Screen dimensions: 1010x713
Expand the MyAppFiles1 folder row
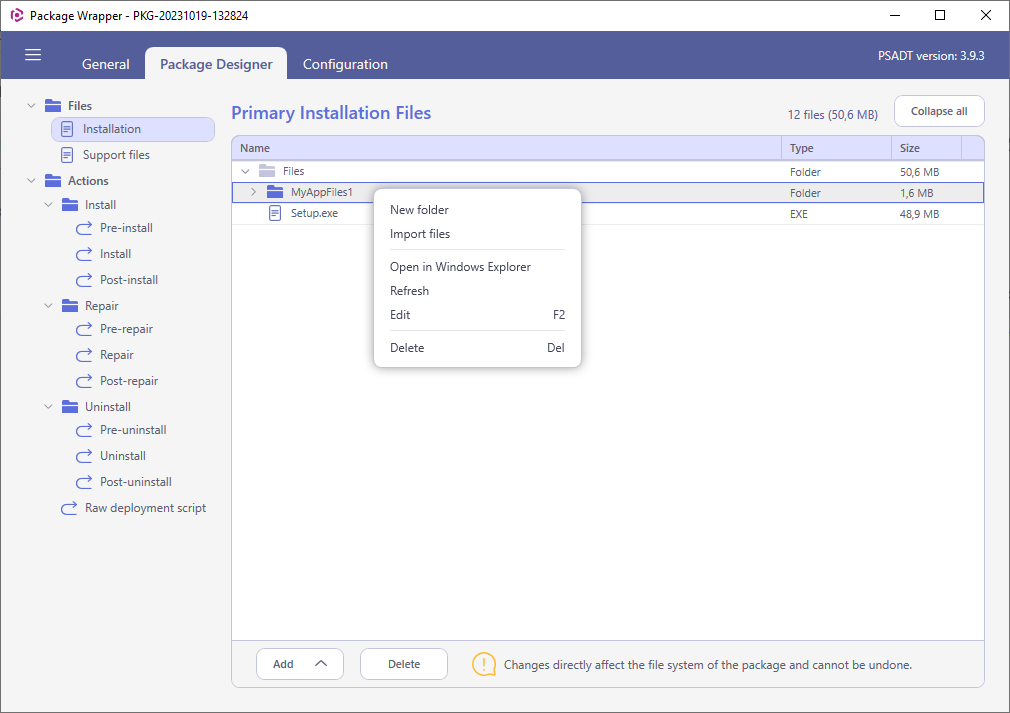[253, 192]
